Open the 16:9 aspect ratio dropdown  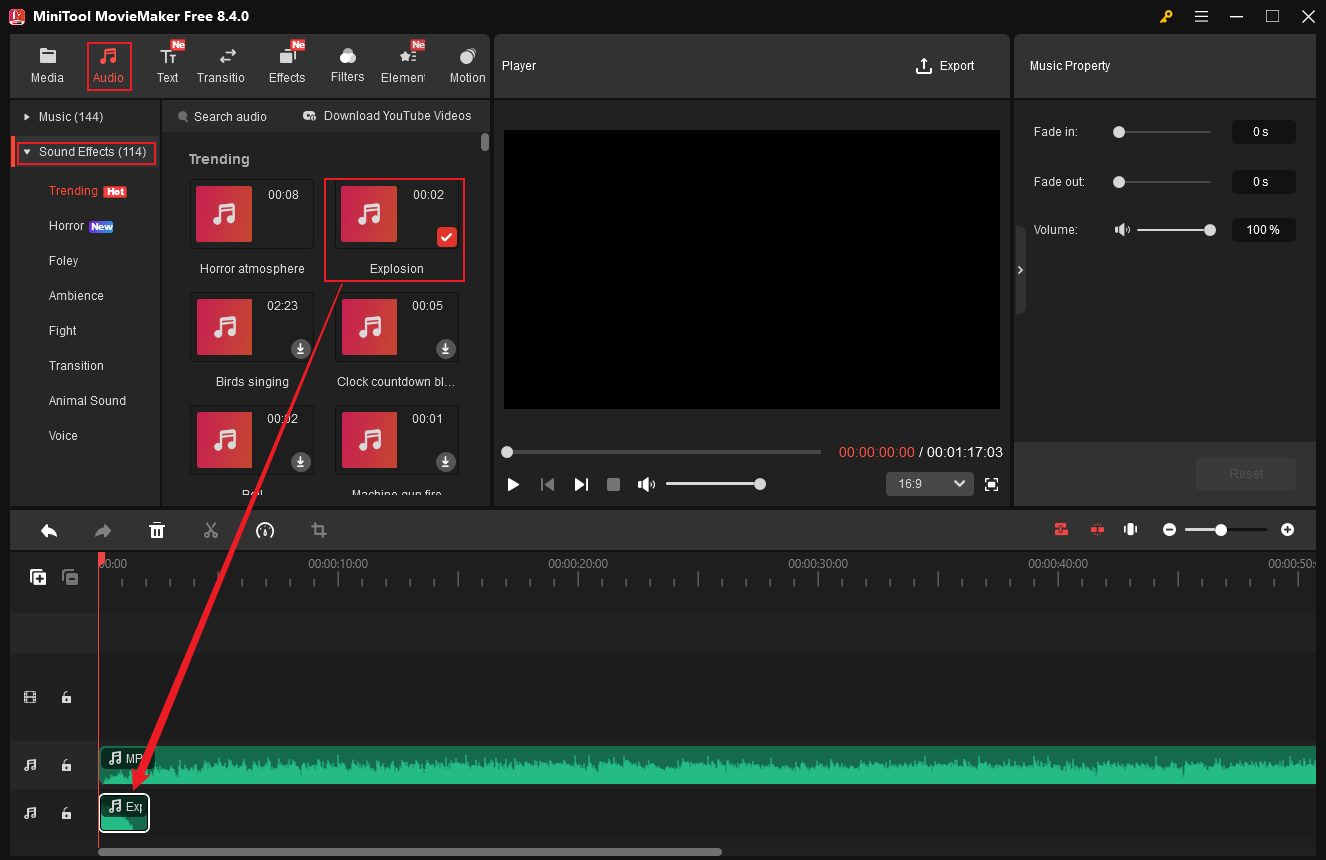pyautogui.click(x=929, y=483)
